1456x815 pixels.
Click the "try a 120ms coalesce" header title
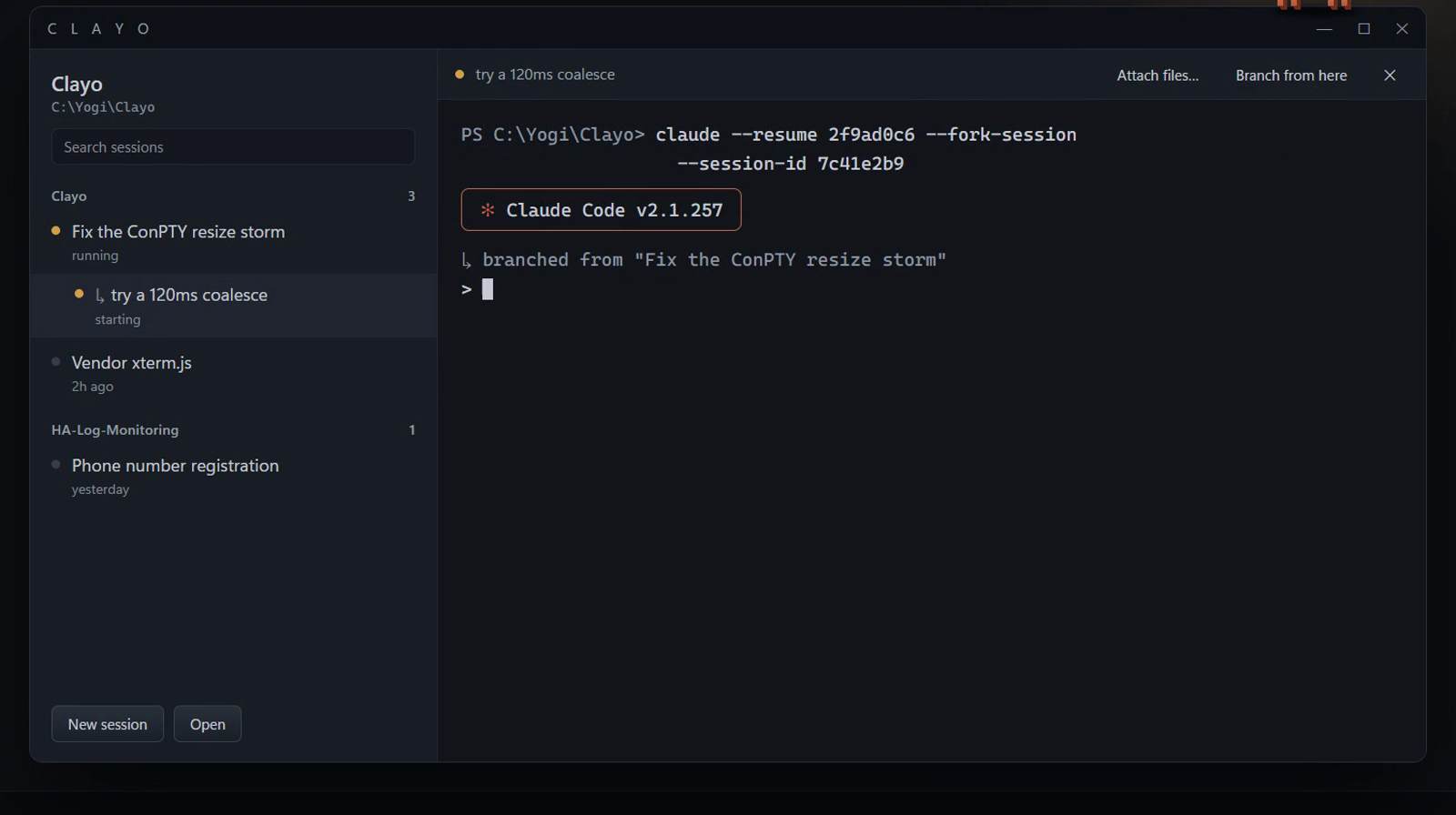click(x=545, y=75)
